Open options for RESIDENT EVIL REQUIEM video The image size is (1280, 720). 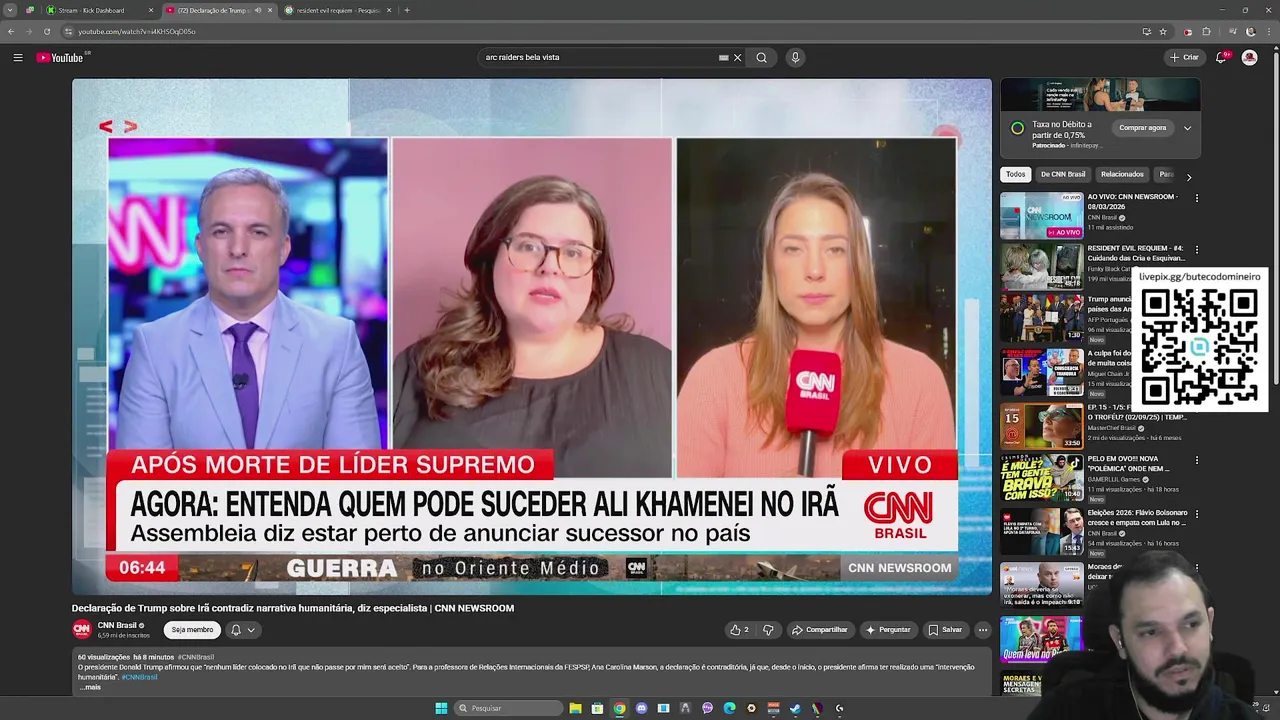pyautogui.click(x=1196, y=250)
